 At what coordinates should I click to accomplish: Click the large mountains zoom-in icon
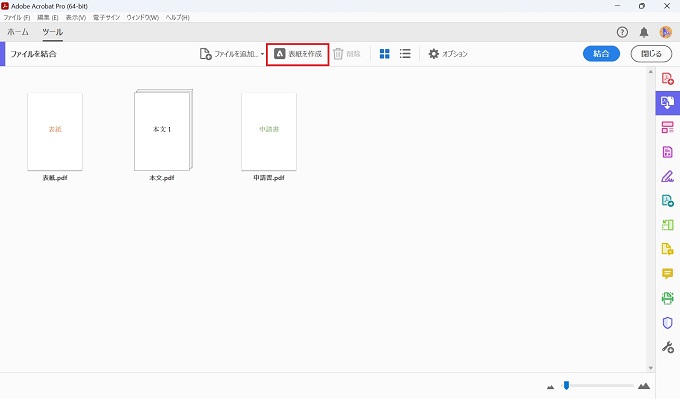[644, 386]
